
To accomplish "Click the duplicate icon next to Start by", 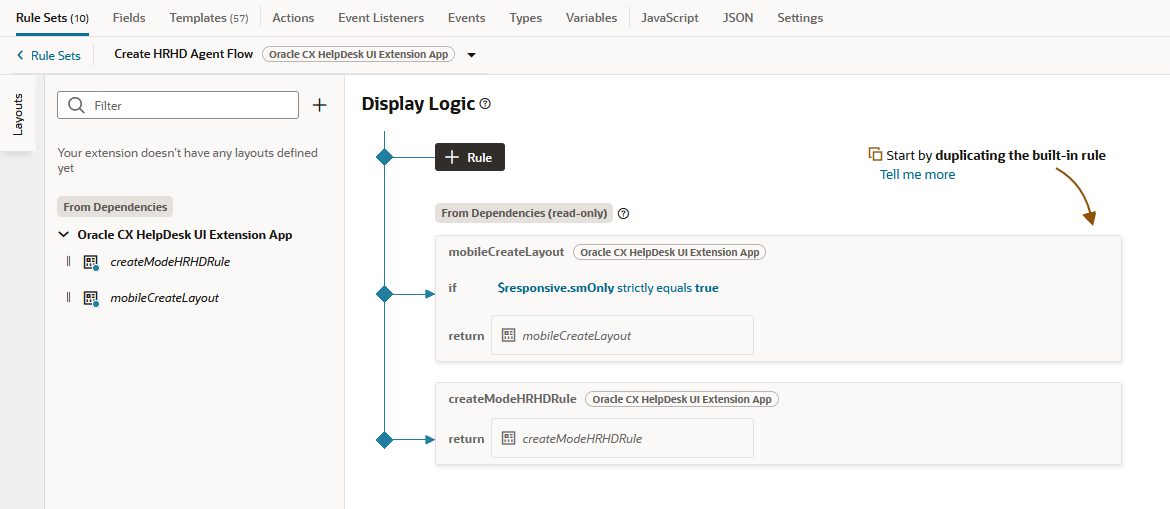I will [875, 154].
